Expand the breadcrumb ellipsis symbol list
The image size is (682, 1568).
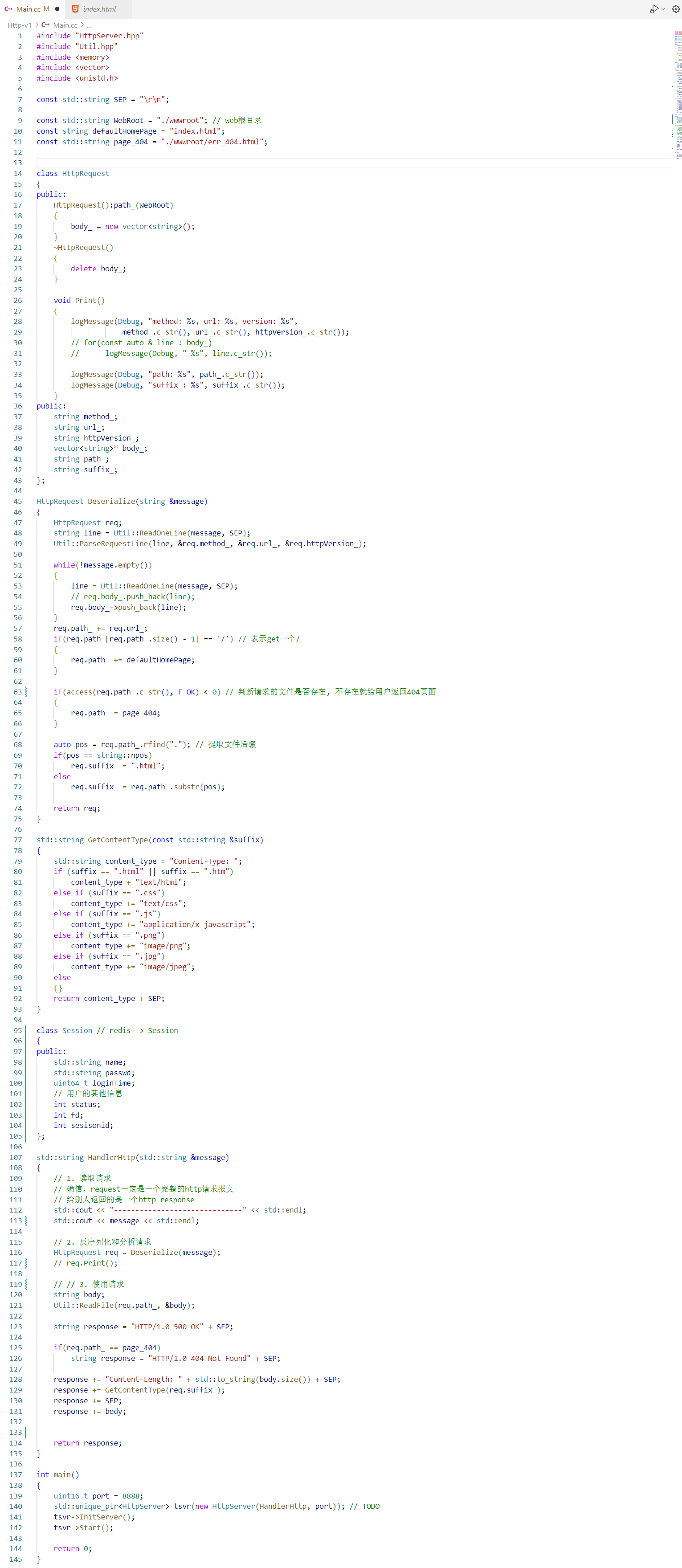(89, 25)
